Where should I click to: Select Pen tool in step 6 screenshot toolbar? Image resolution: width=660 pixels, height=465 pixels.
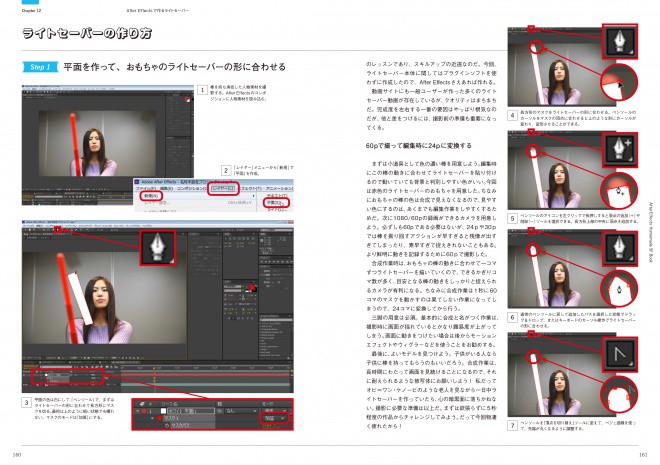tap(531, 231)
